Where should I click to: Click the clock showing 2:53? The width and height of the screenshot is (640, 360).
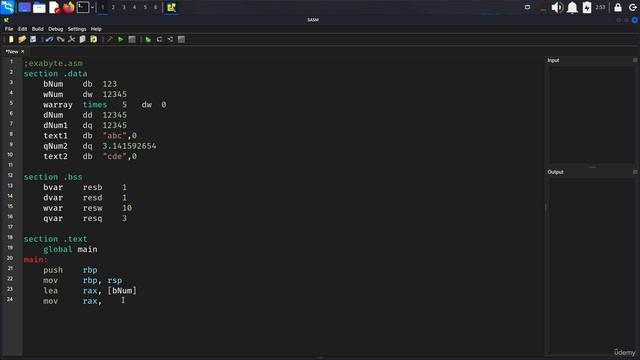pyautogui.click(x=600, y=7)
